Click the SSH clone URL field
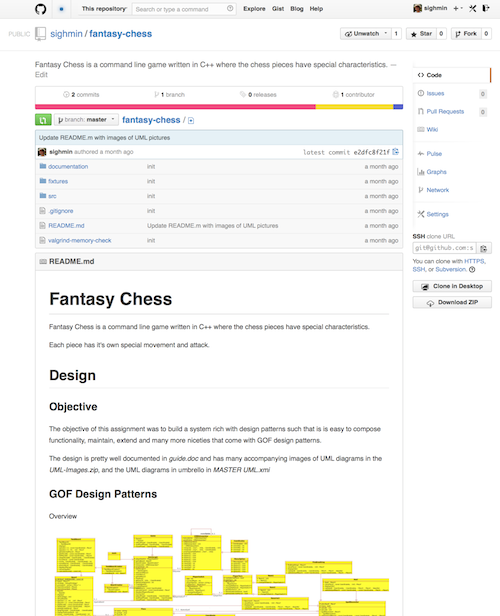This screenshot has width=500, height=616. click(445, 248)
